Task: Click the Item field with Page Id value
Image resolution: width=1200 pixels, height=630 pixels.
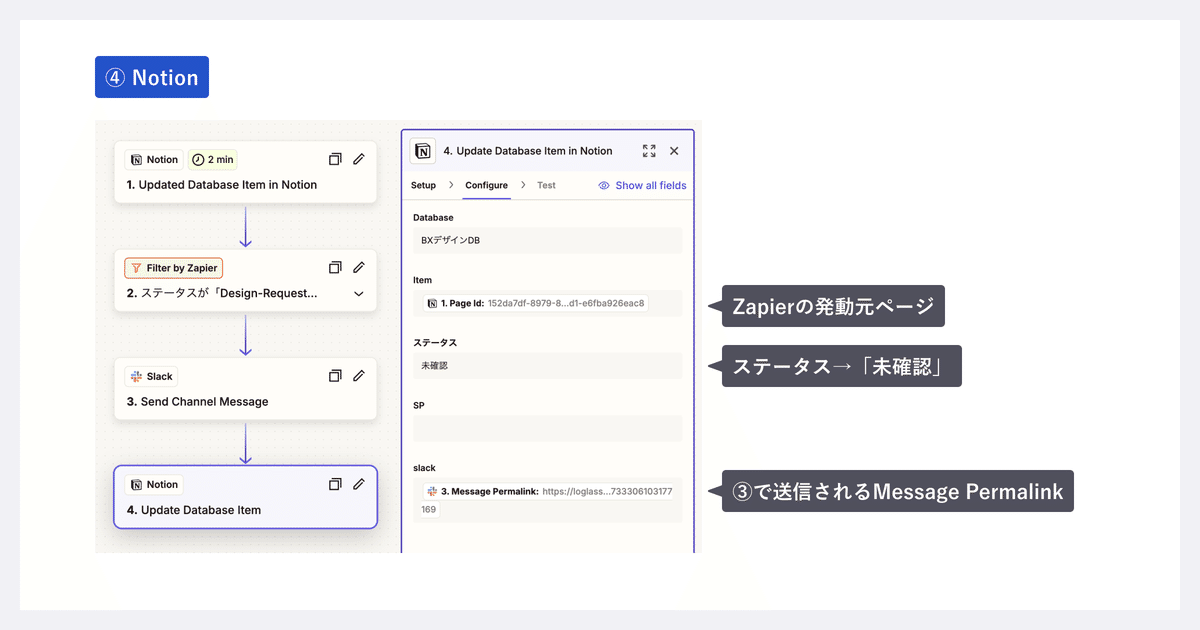Action: [x=547, y=303]
